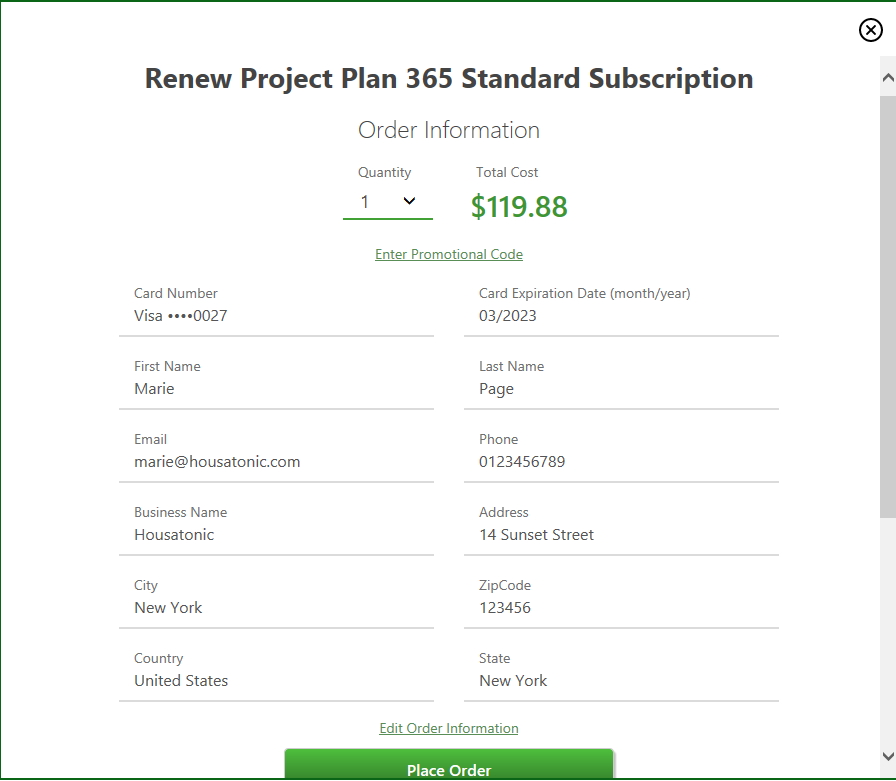The width and height of the screenshot is (896, 781).
Task: Open the Quantity dropdown
Action: (387, 202)
